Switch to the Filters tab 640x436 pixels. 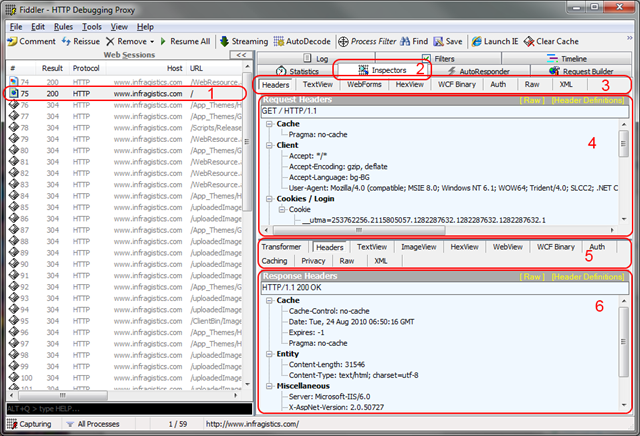(438, 58)
